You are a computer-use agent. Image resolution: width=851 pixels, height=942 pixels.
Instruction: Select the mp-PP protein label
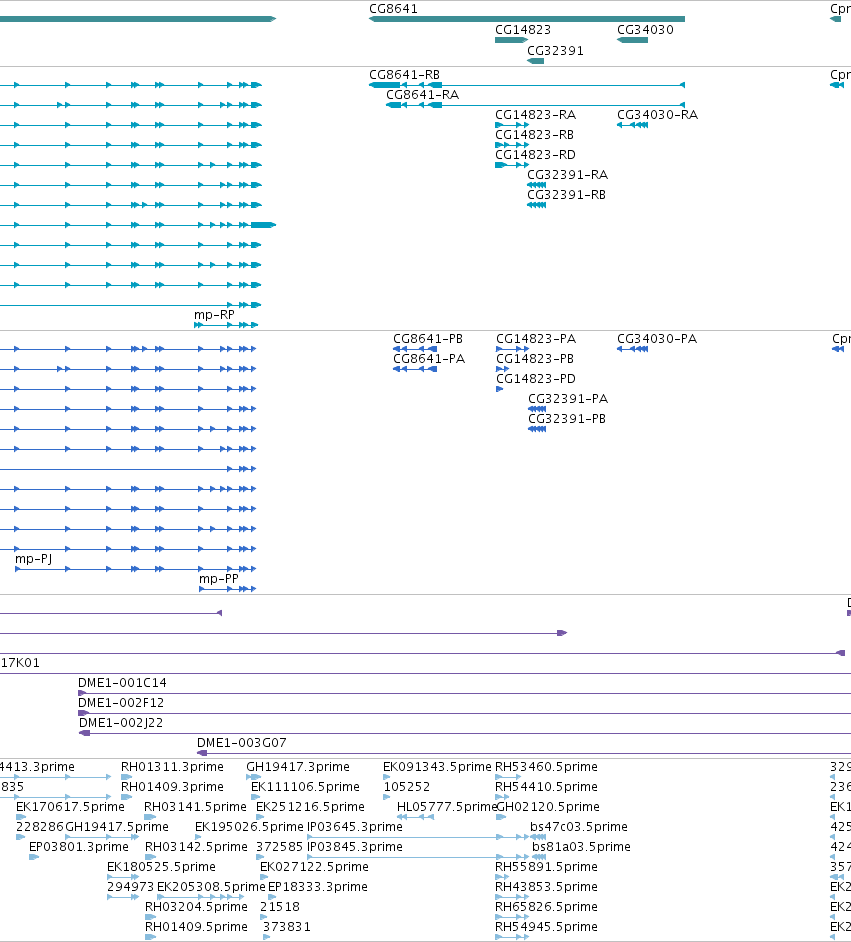pyautogui.click(x=219, y=579)
